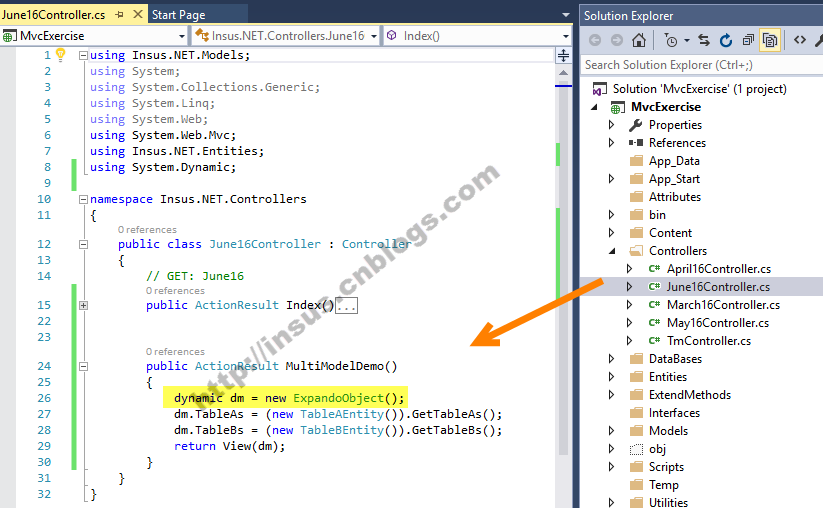Viewport: 823px width, 508px height.
Task: Select the Interfaces folder
Action: [x=674, y=413]
